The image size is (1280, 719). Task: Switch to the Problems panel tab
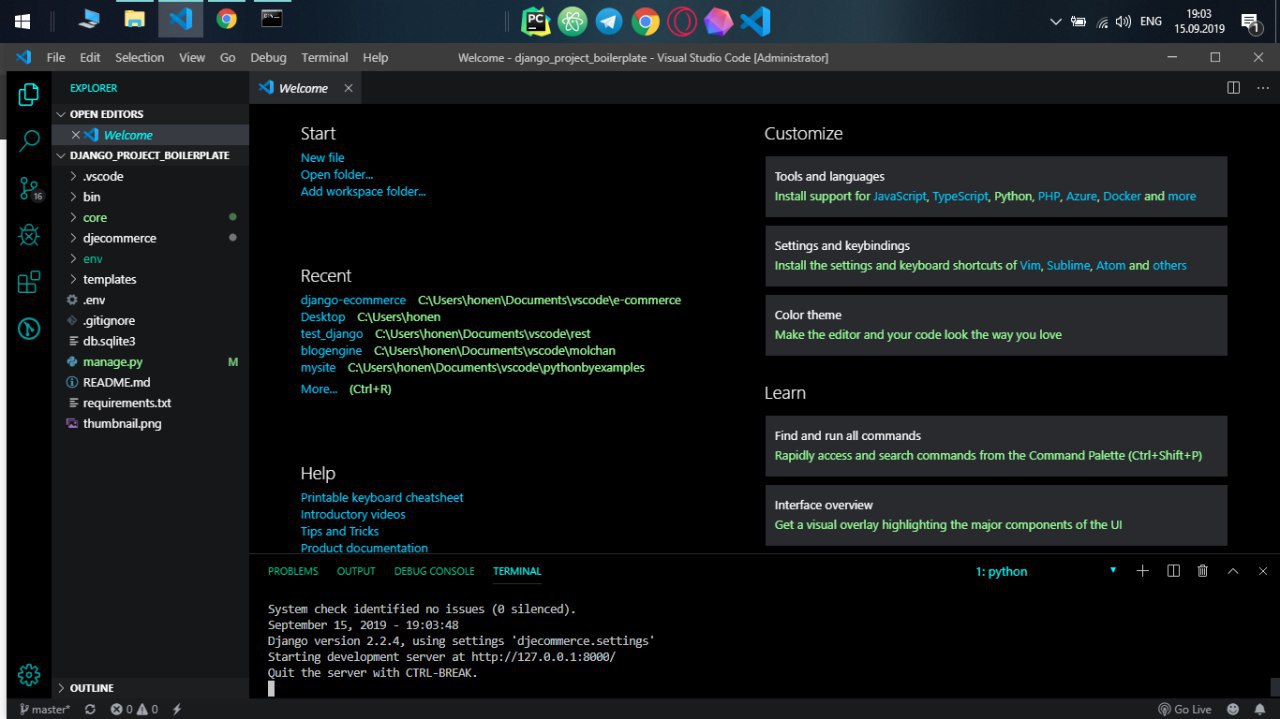[293, 571]
